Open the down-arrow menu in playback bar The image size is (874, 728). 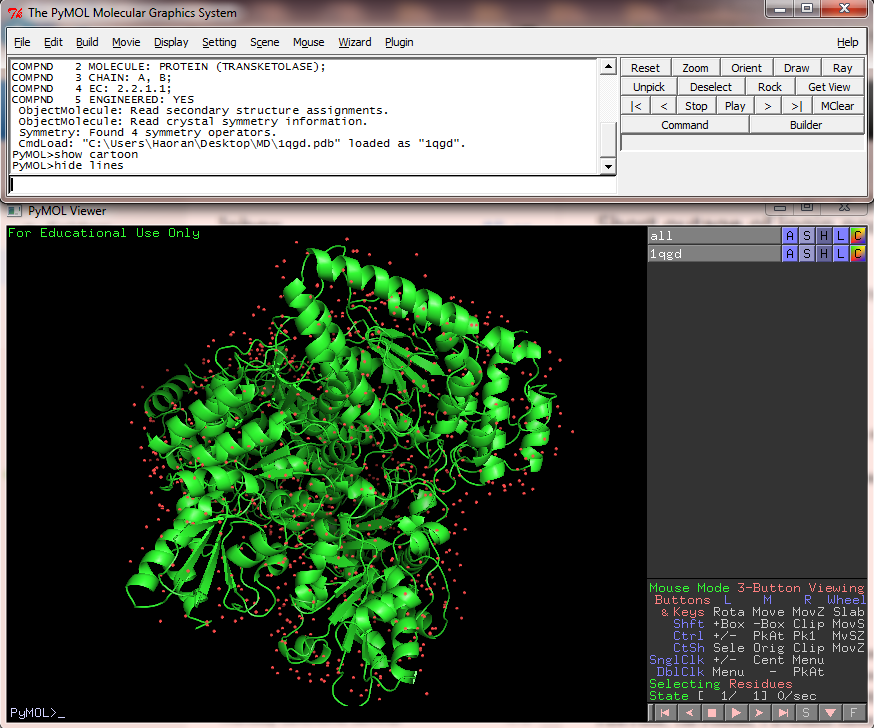tap(830, 712)
